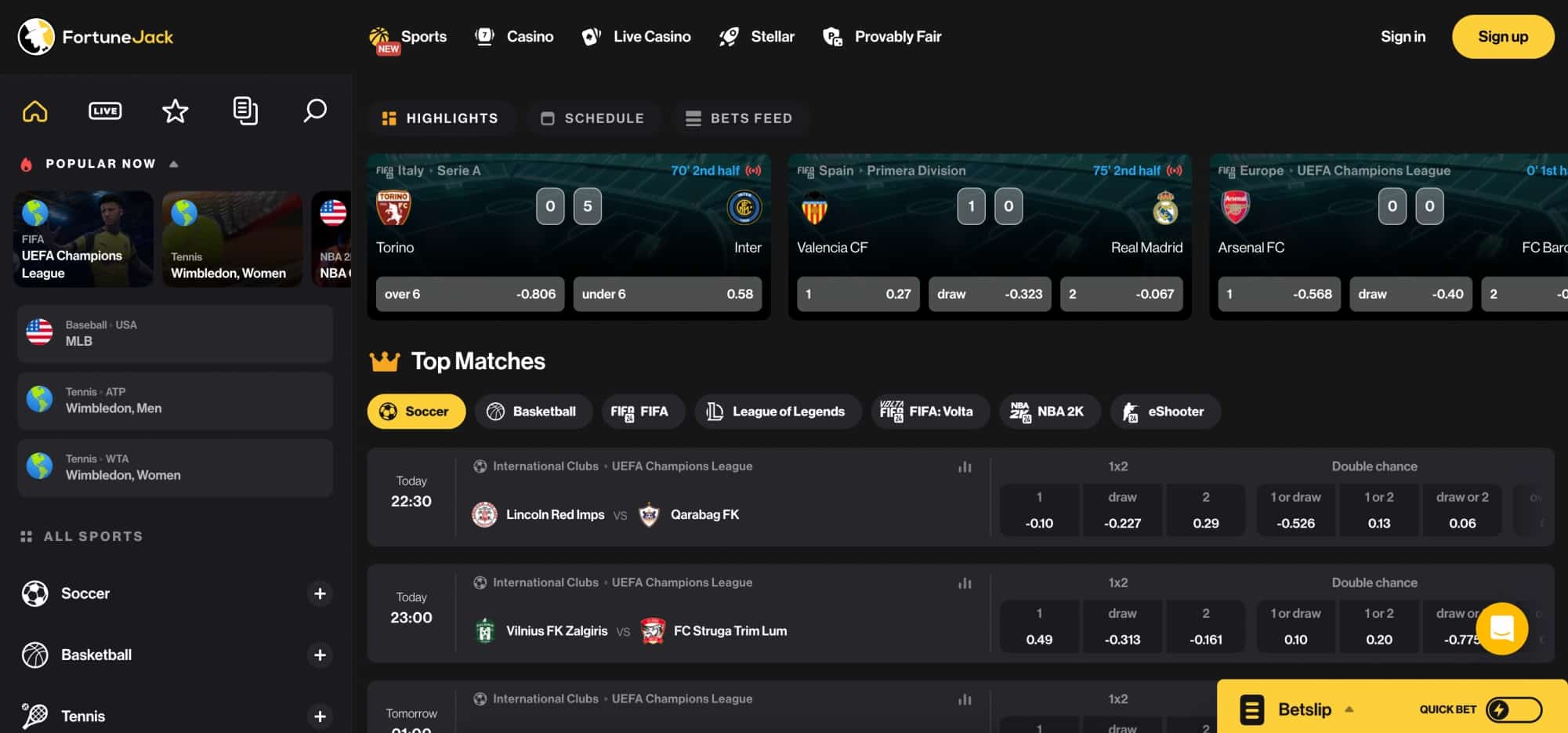Select the FIFA: Volta filter chip
Viewport: 1568px width, 733px height.
click(930, 412)
